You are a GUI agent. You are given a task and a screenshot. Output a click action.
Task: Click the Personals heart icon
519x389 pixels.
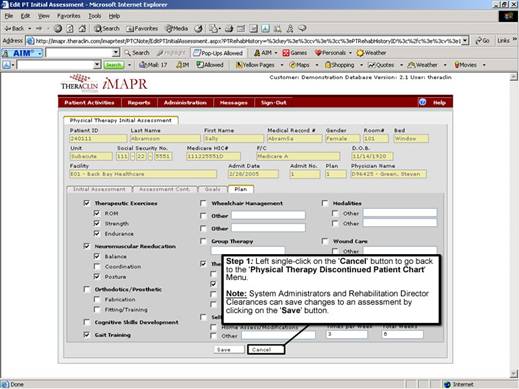pos(318,53)
